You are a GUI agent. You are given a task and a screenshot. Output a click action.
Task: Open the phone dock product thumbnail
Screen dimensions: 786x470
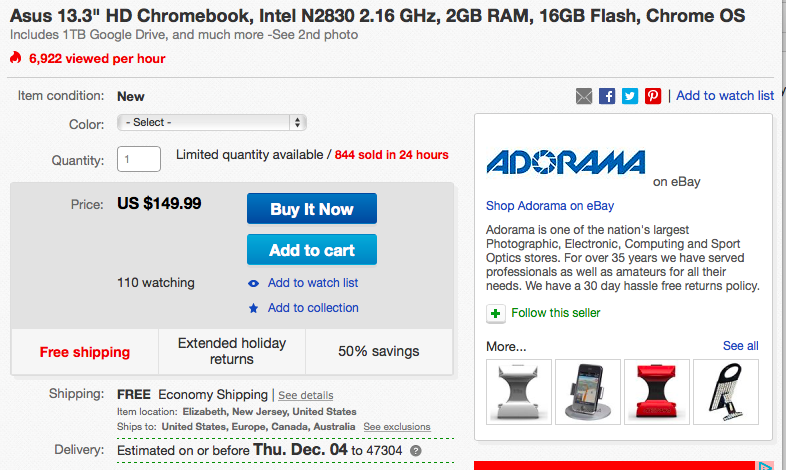click(588, 390)
